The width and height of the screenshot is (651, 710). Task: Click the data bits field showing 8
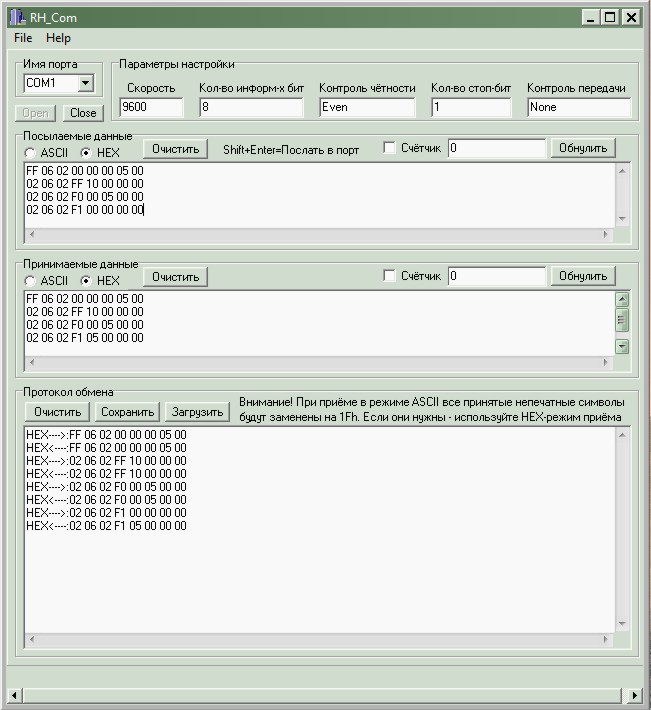point(251,107)
